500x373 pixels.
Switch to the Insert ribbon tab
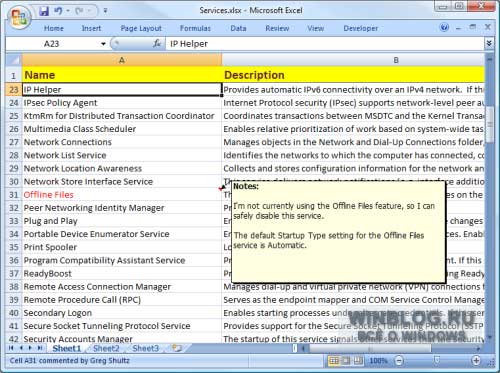(91, 28)
